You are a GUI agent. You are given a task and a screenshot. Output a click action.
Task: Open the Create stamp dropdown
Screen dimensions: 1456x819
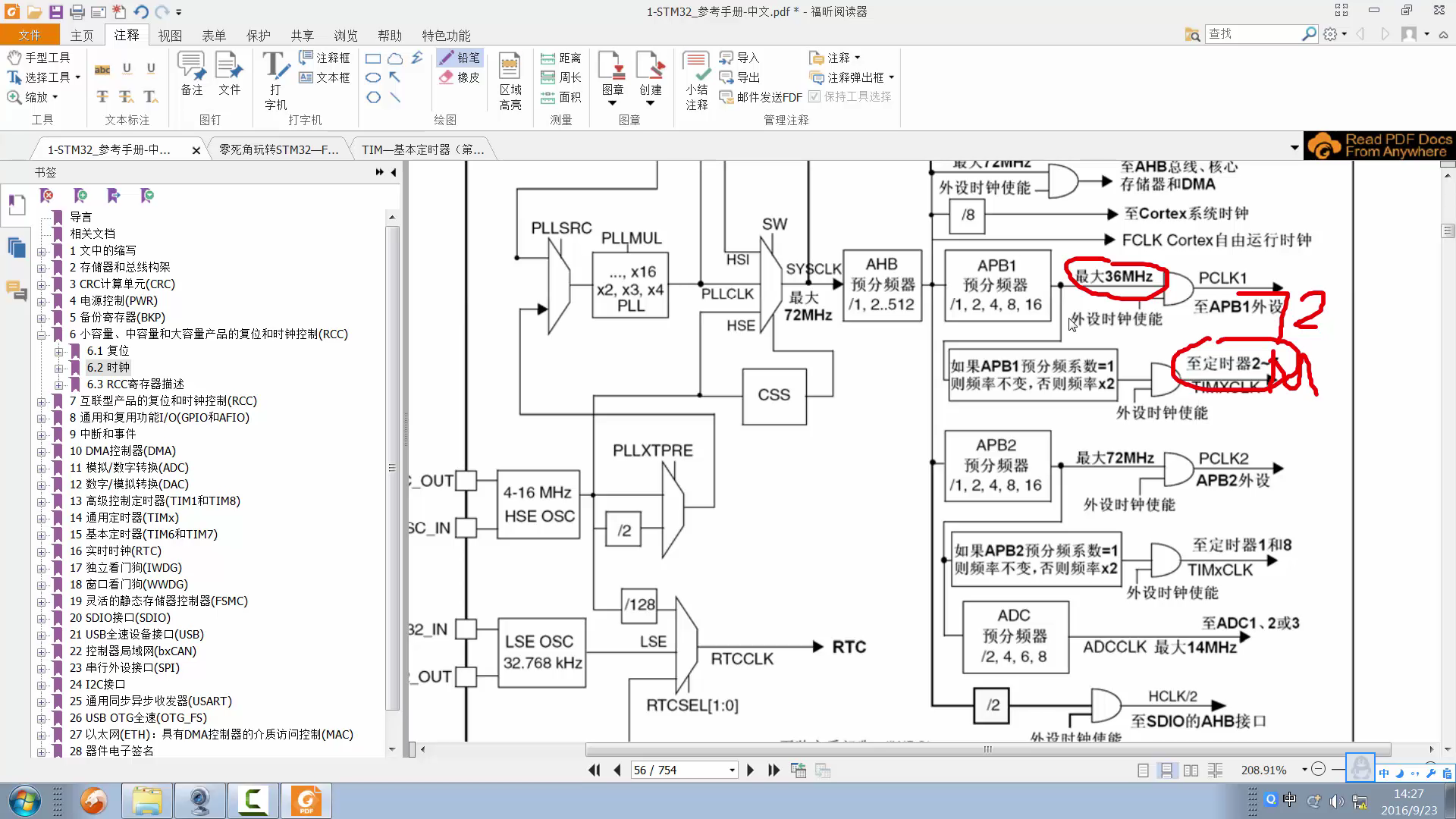(650, 103)
